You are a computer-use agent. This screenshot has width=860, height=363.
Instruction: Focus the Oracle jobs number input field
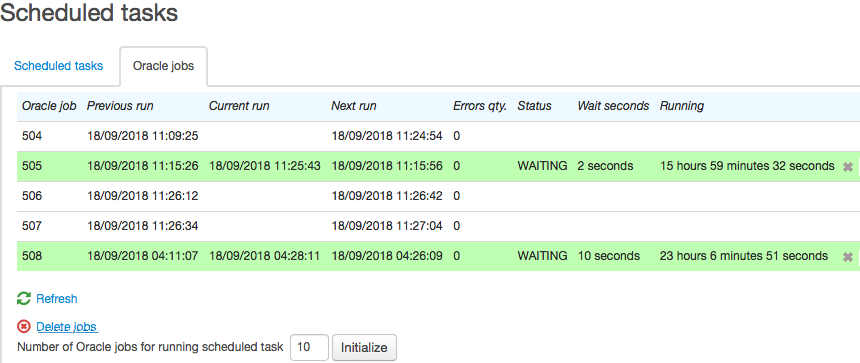click(x=309, y=348)
